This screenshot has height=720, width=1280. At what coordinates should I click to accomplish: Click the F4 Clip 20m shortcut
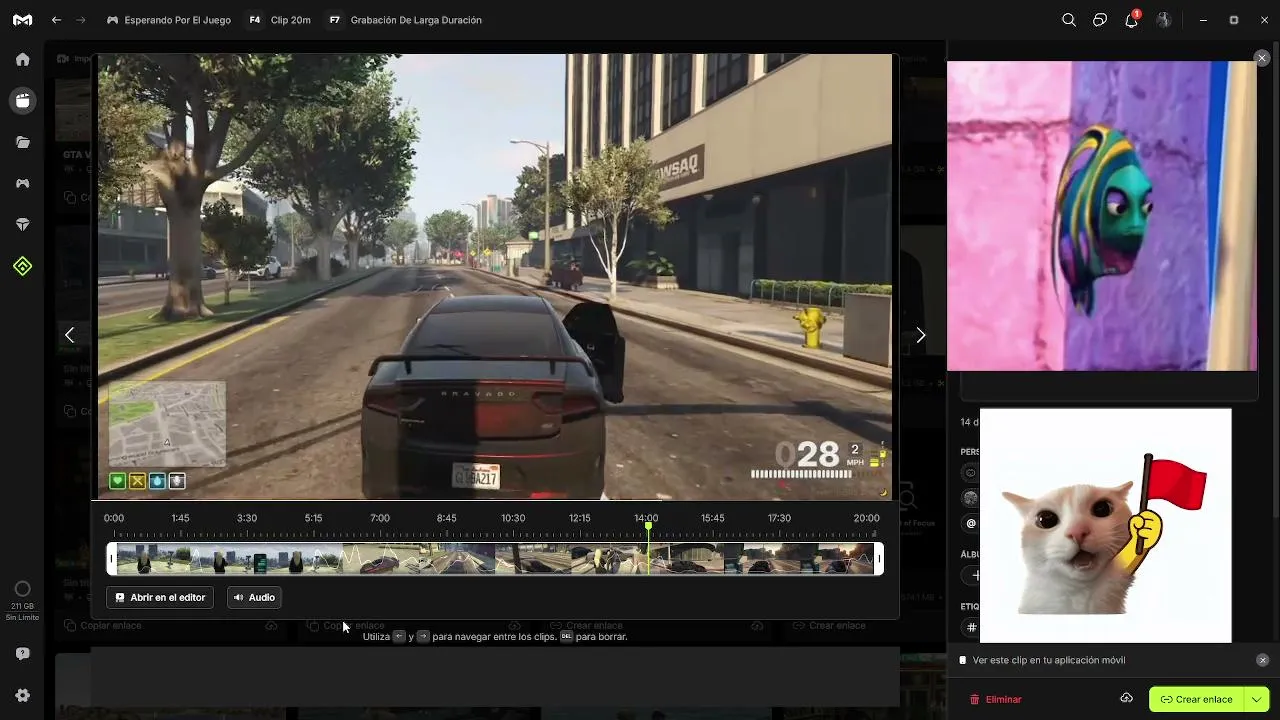[x=279, y=20]
